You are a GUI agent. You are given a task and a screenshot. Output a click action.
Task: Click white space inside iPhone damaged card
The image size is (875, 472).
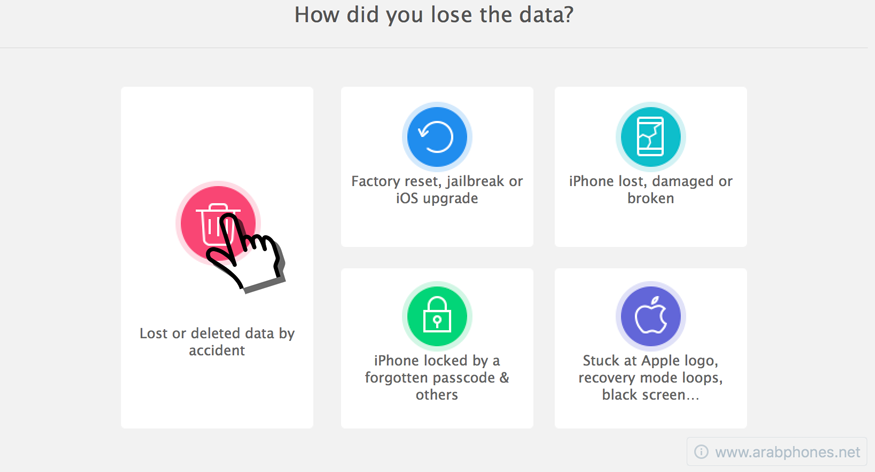651,227
